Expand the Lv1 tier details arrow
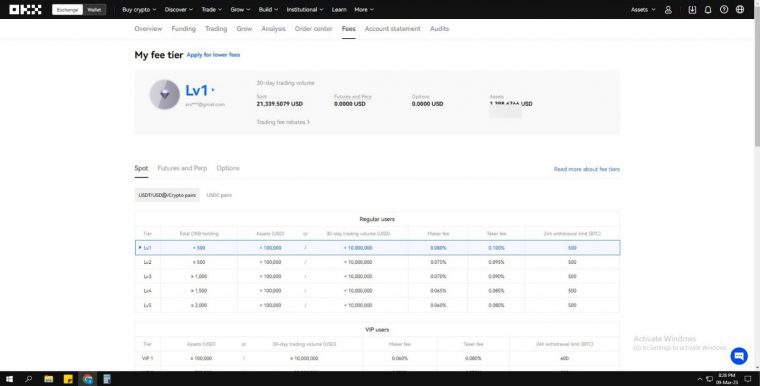 (213, 90)
